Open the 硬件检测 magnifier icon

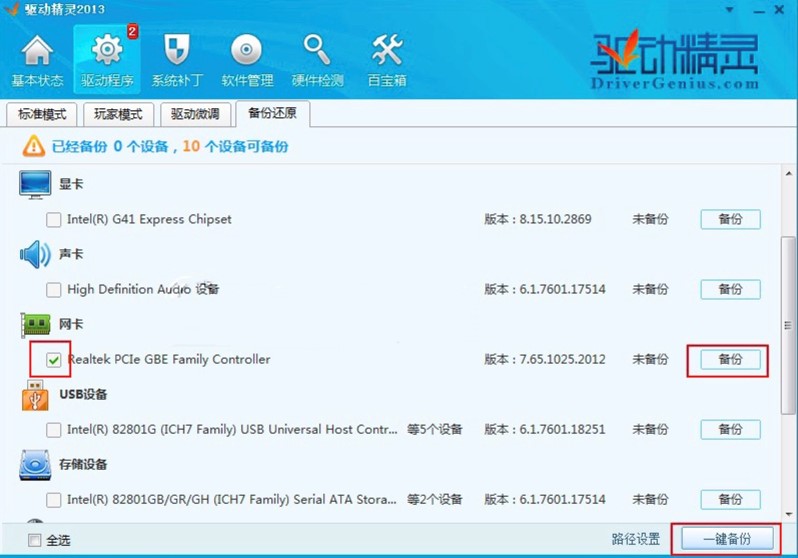[x=317, y=61]
